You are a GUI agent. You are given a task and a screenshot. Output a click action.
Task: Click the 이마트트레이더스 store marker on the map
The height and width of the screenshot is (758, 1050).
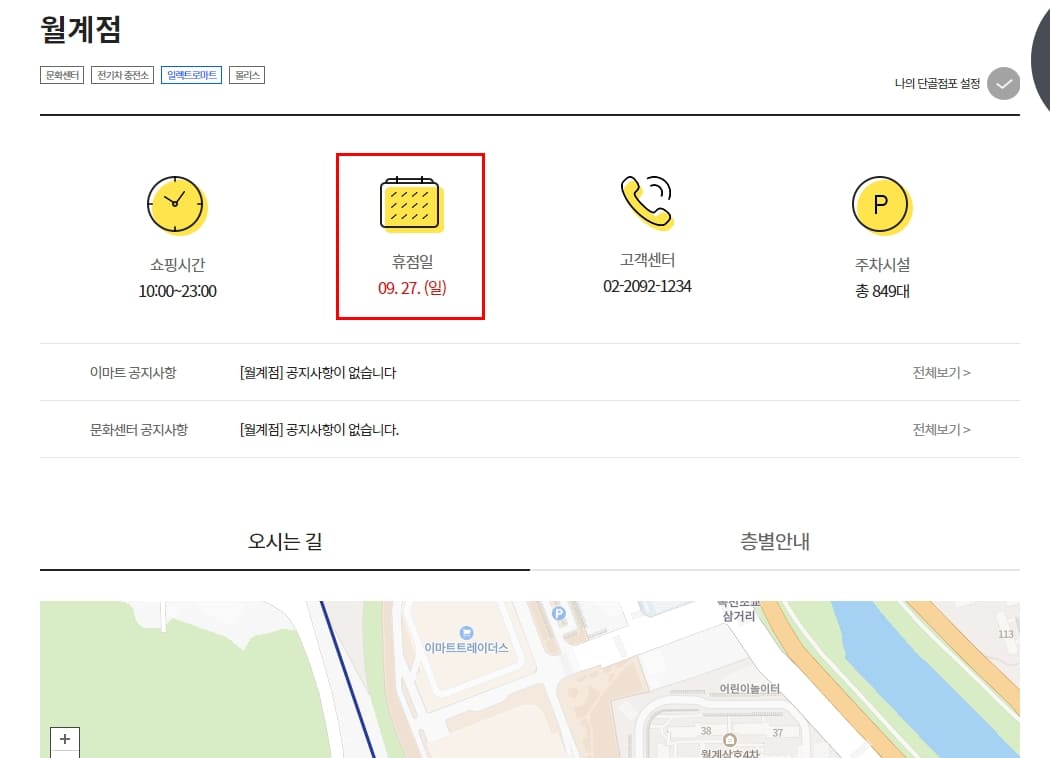coord(467,632)
